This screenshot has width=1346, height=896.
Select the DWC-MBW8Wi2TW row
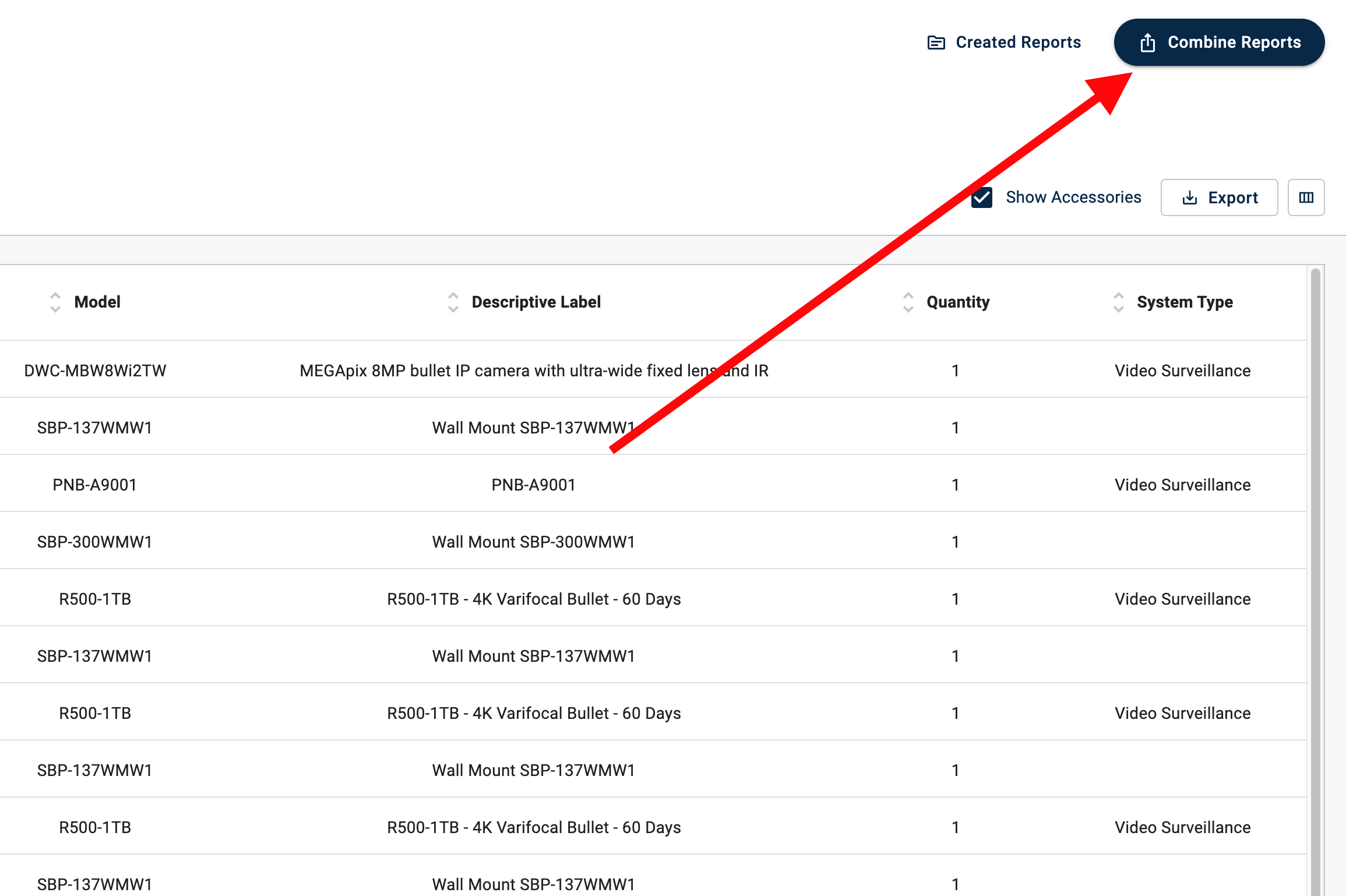coord(95,371)
